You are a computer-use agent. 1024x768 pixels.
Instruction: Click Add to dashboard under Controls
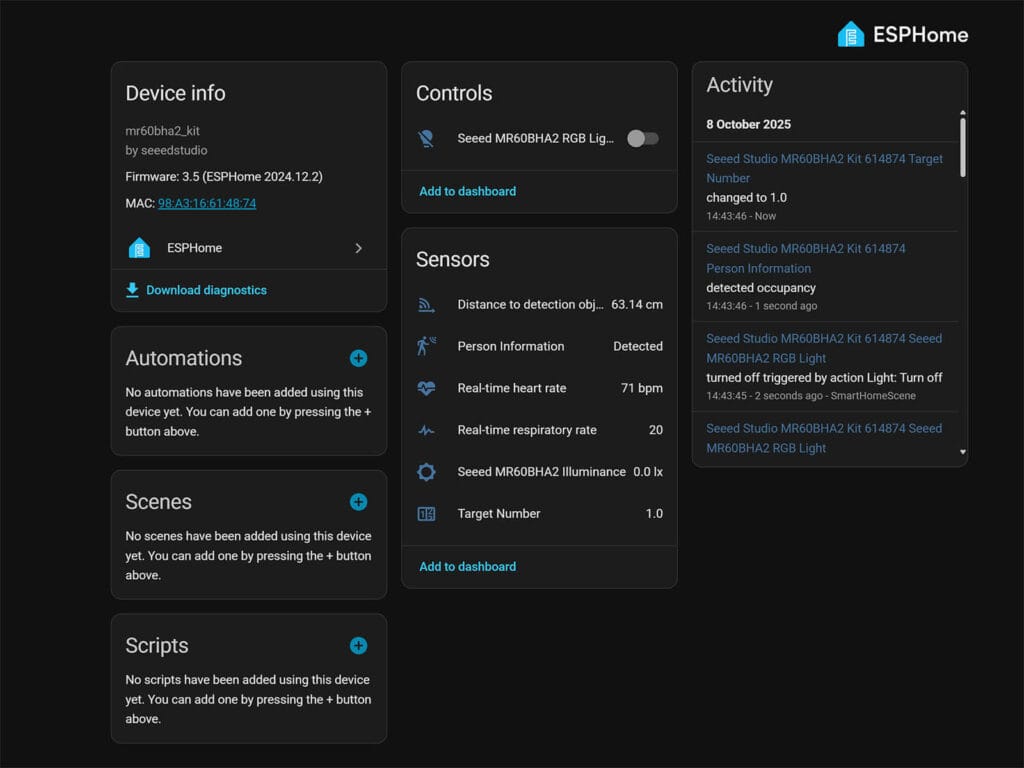[467, 191]
